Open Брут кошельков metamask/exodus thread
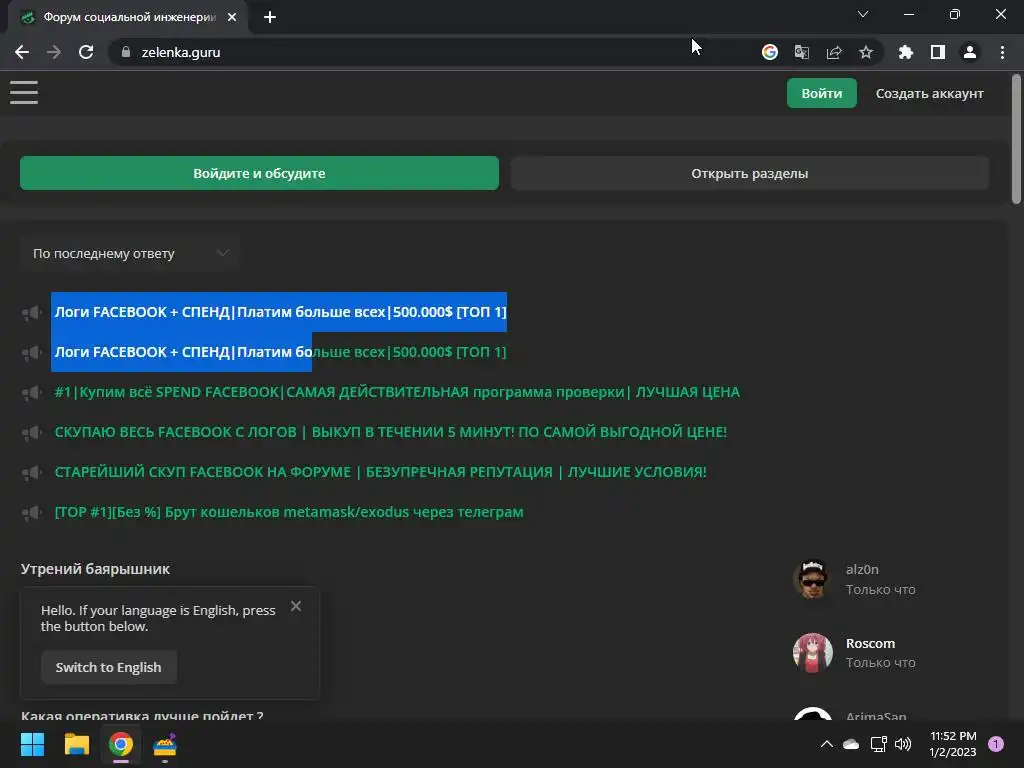 tap(289, 512)
